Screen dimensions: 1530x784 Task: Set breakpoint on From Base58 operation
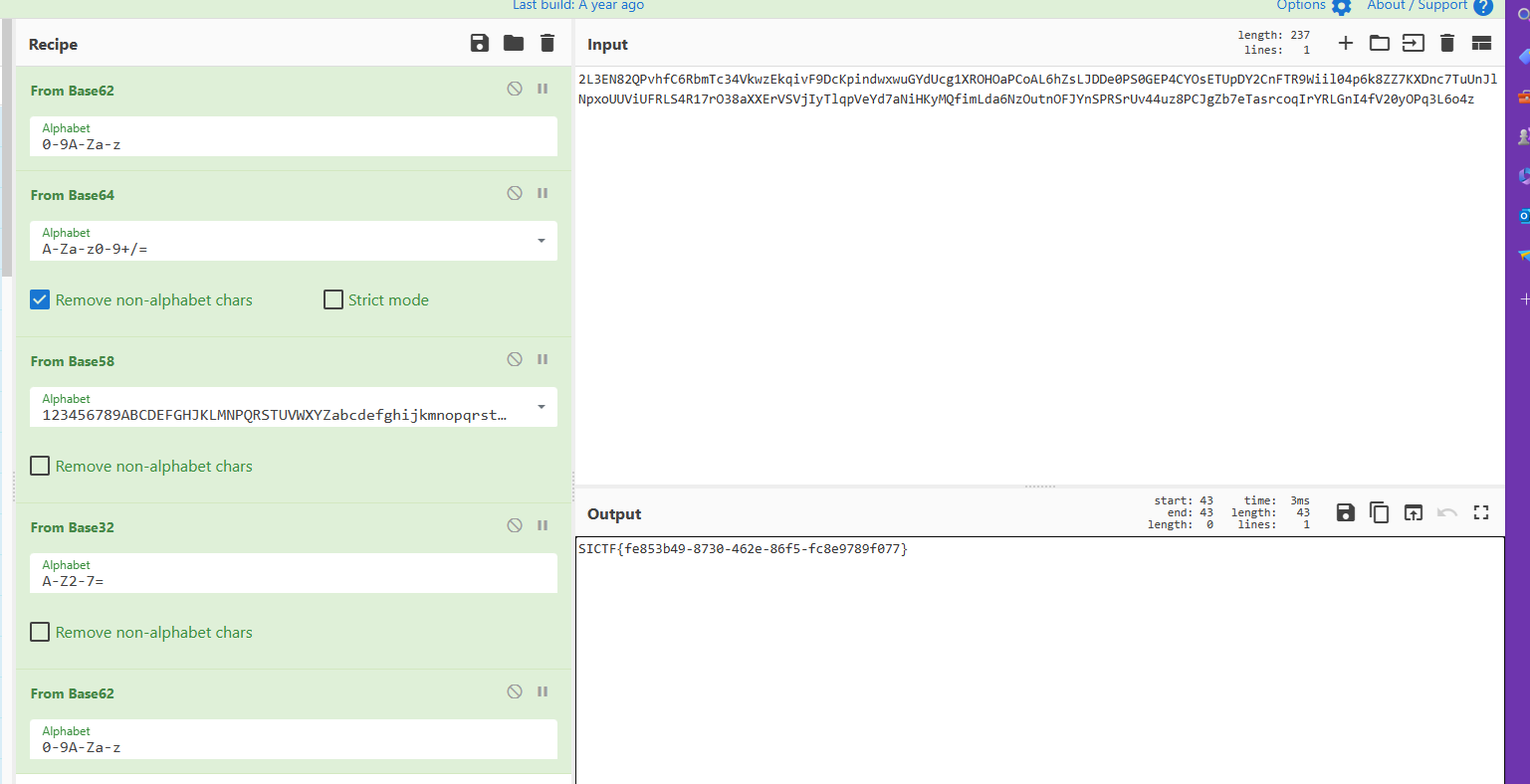tap(543, 359)
